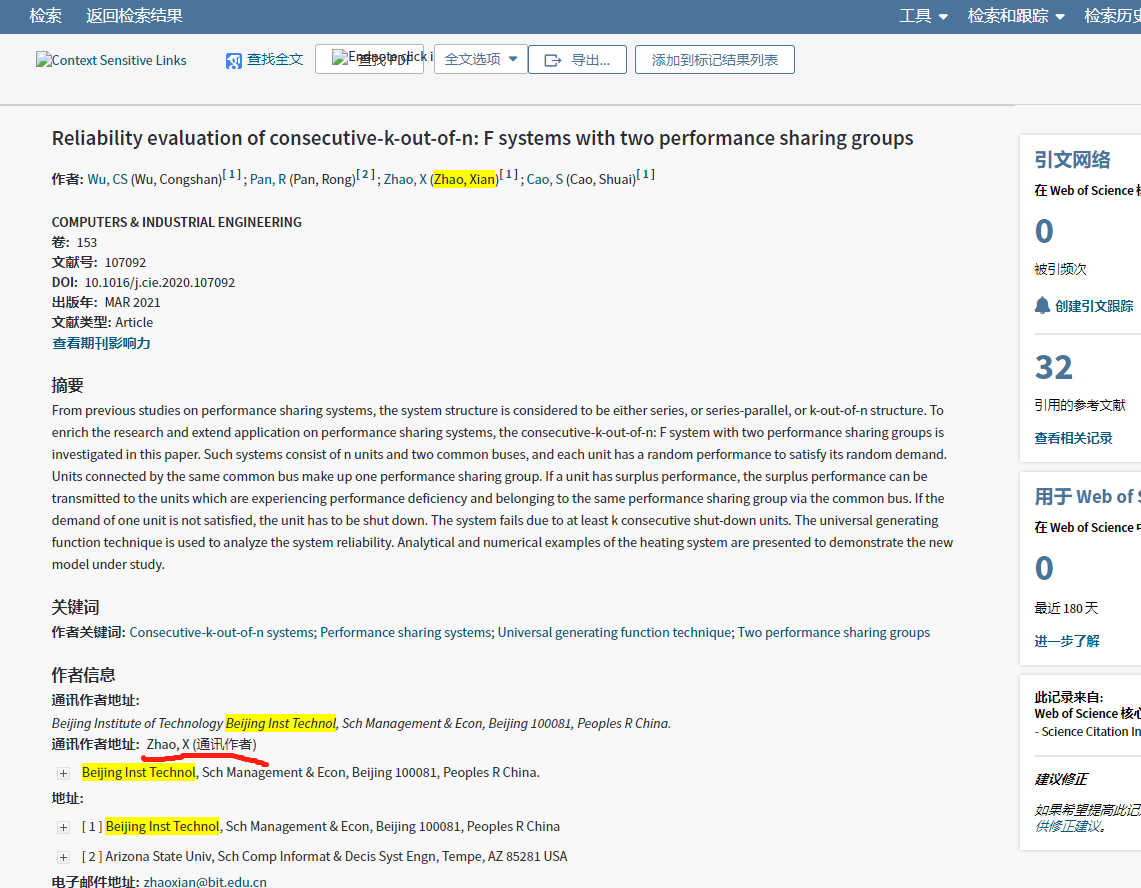1141x888 pixels.
Task: Go to 检索 in top navigation
Action: pos(45,16)
